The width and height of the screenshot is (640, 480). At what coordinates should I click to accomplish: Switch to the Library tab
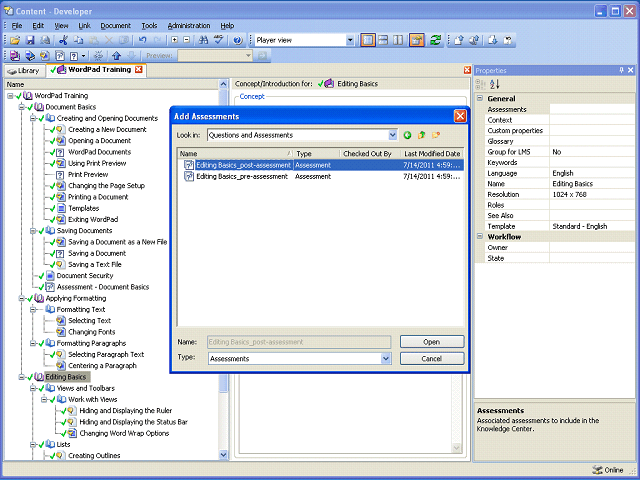tap(24, 71)
